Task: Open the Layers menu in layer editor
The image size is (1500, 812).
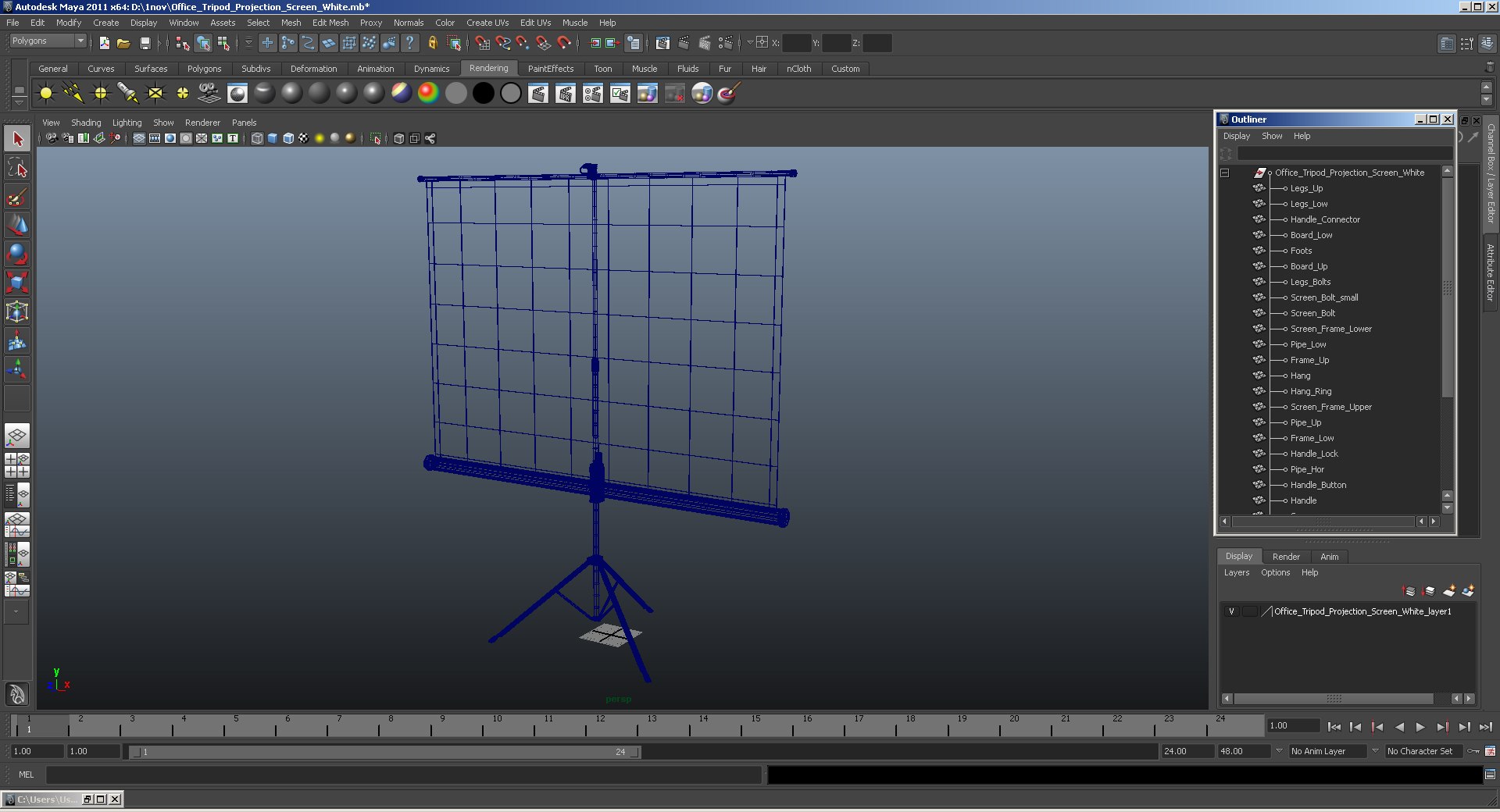Action: click(1236, 572)
